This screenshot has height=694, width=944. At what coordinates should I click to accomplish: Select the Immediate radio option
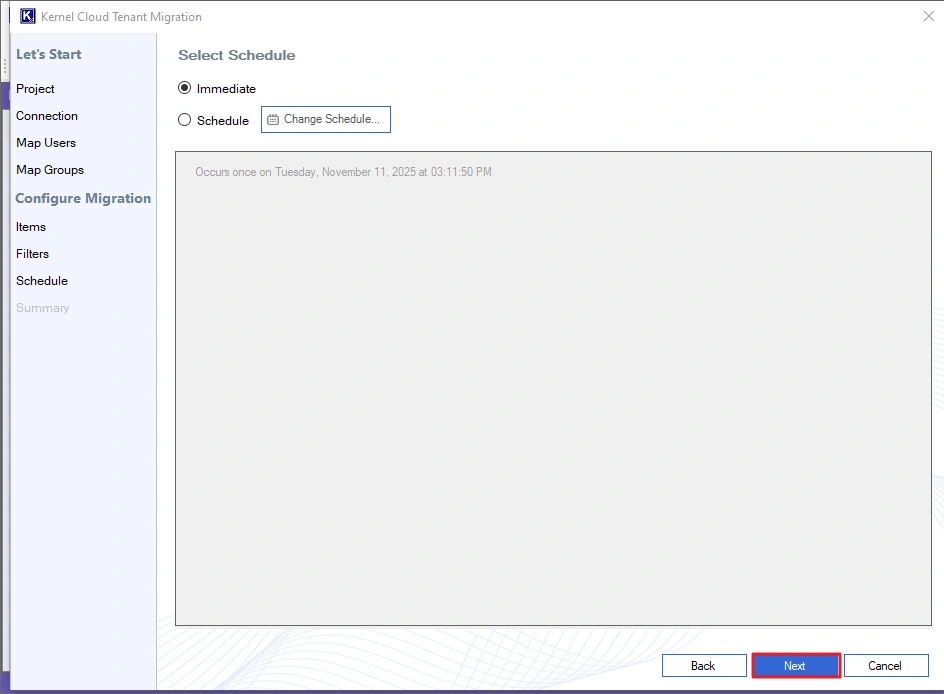184,88
